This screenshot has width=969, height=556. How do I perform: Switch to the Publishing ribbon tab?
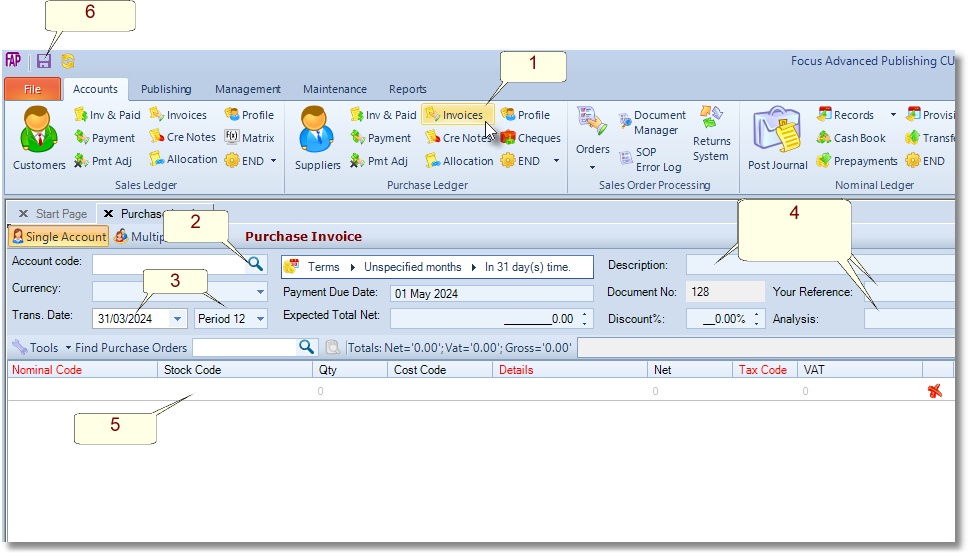pos(166,89)
